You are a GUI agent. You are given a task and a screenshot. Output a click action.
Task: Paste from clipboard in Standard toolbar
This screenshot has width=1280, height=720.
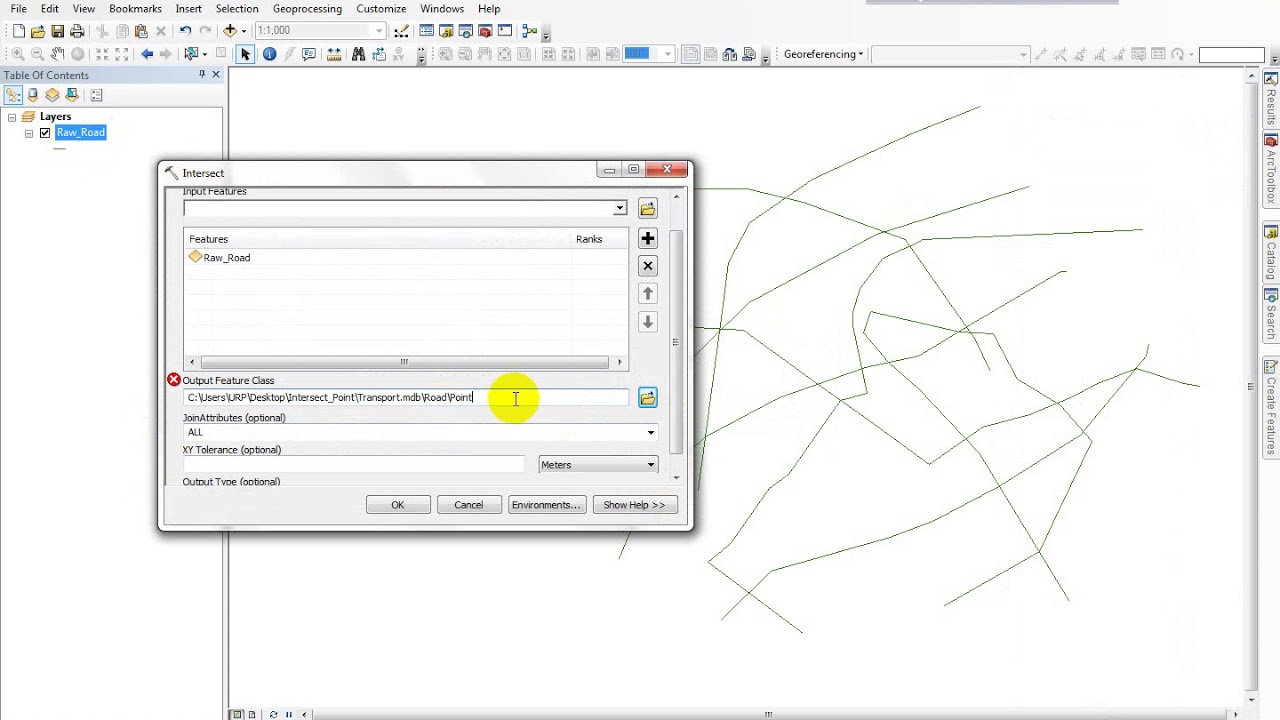(x=141, y=31)
